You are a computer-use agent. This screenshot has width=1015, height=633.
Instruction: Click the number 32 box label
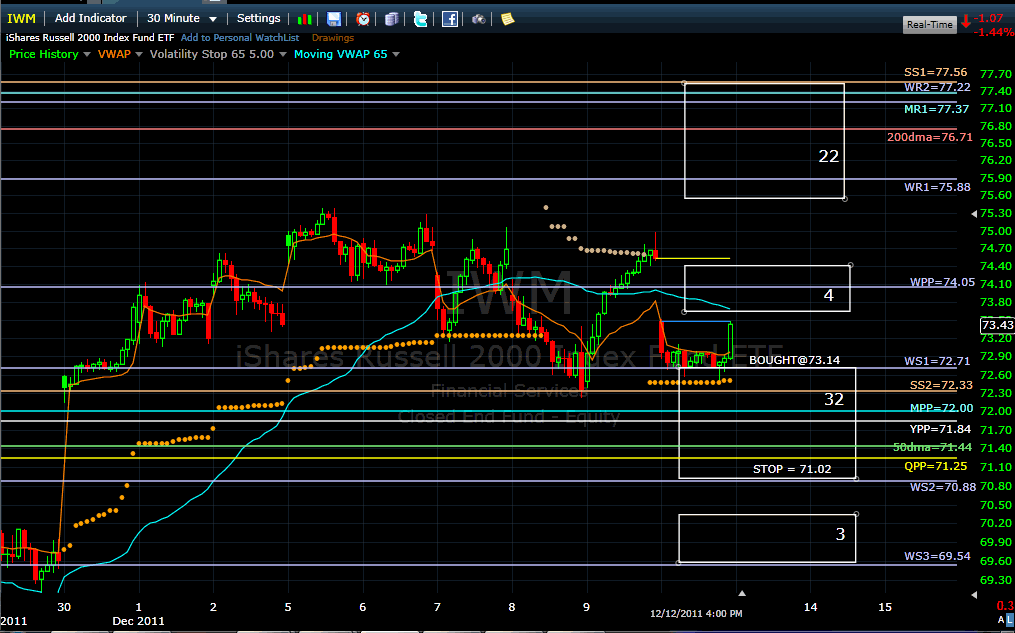[x=834, y=399]
